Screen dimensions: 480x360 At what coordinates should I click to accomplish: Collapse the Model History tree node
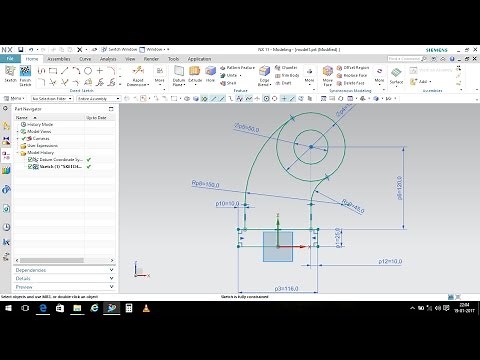(18, 153)
